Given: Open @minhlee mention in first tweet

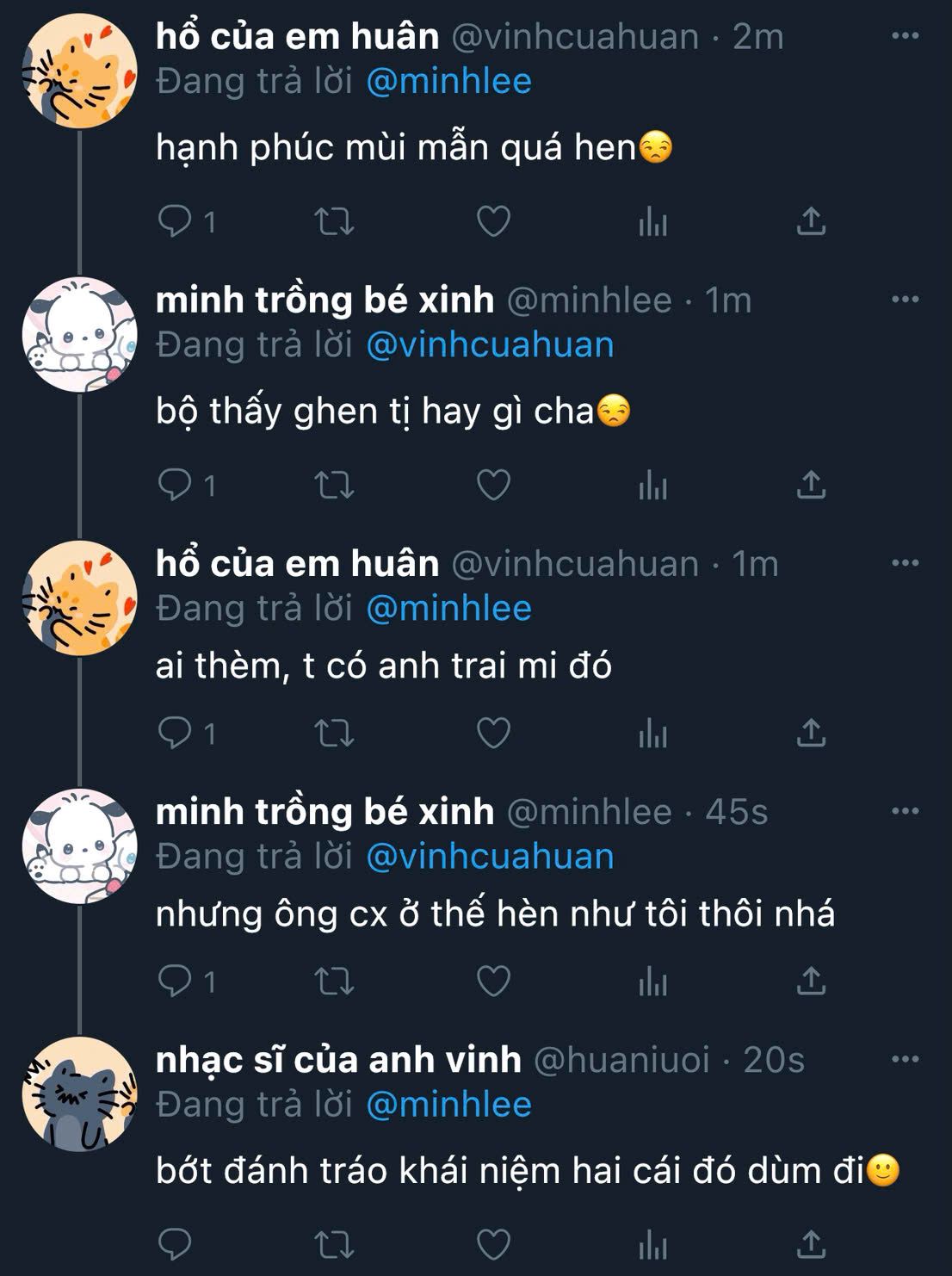Looking at the screenshot, I should [448, 81].
